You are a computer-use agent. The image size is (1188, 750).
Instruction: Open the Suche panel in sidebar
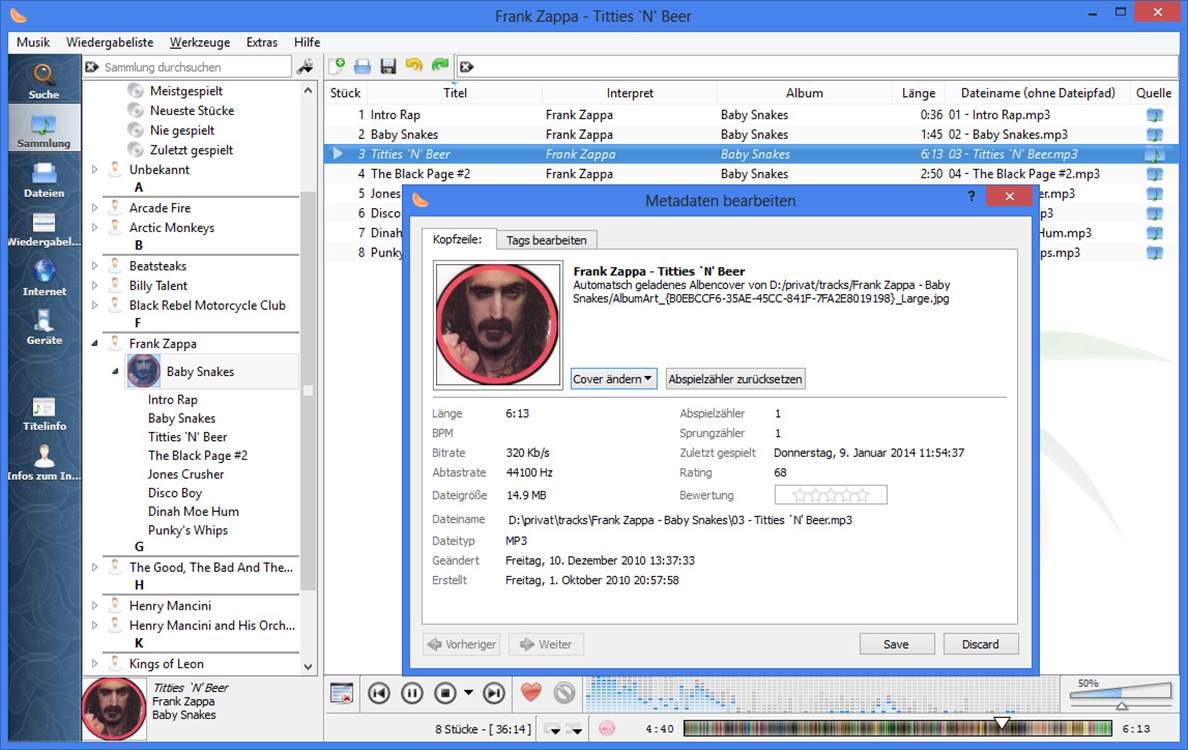(x=43, y=81)
